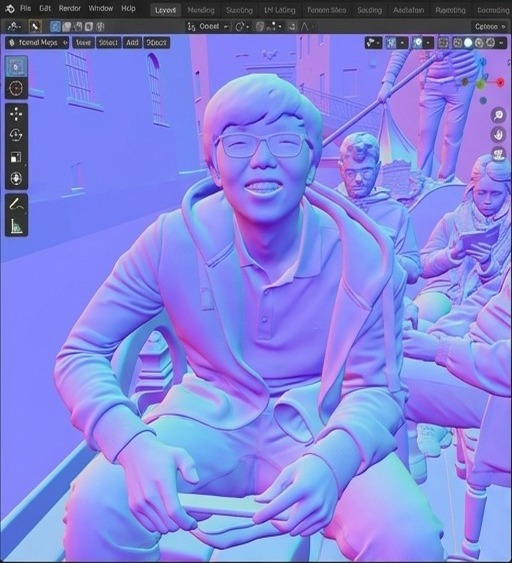Switch to material preview shading
Screen dimensions: 512x563
[479, 43]
